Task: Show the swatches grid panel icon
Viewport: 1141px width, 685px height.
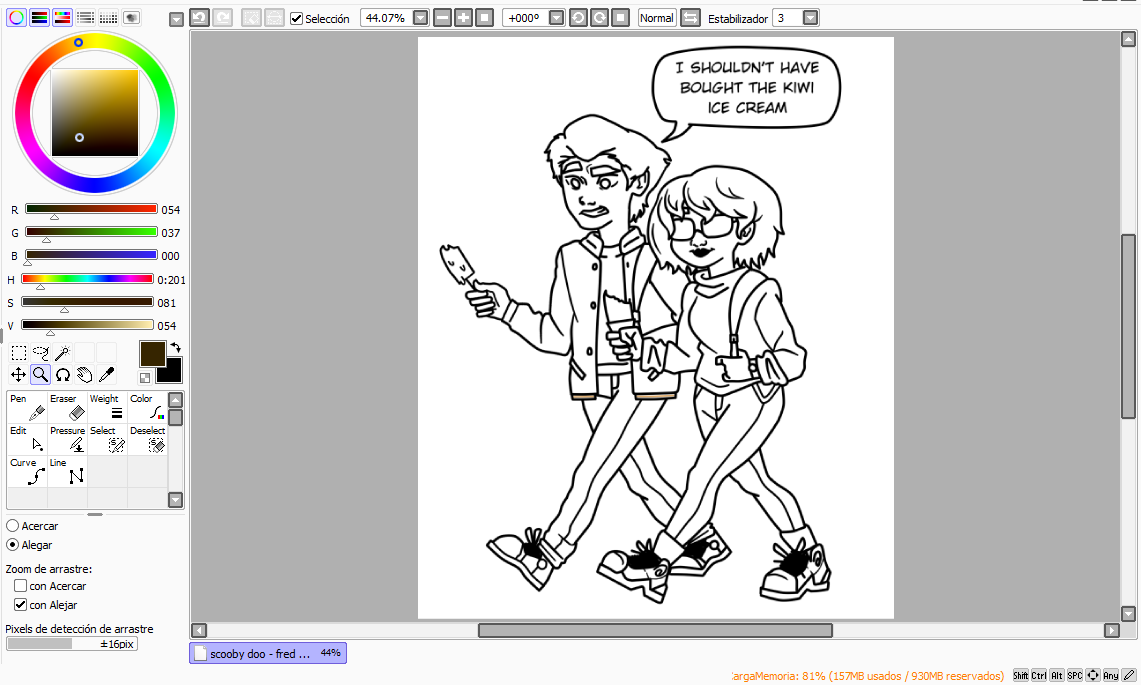Action: pos(108,17)
